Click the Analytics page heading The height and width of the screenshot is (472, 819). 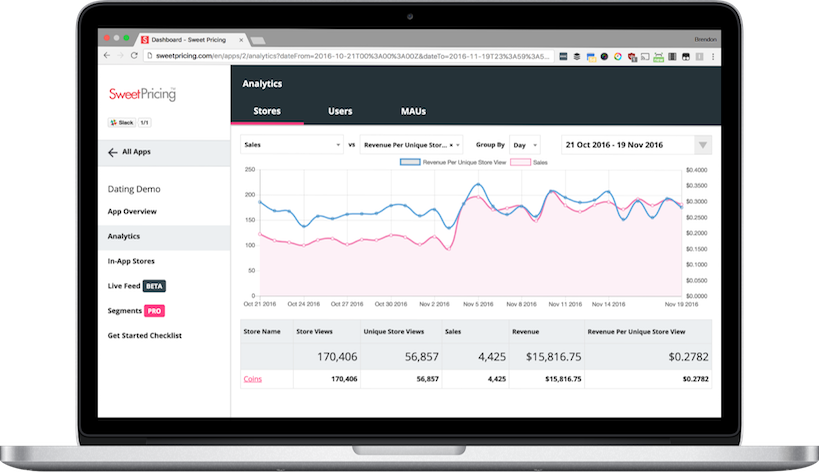point(262,84)
